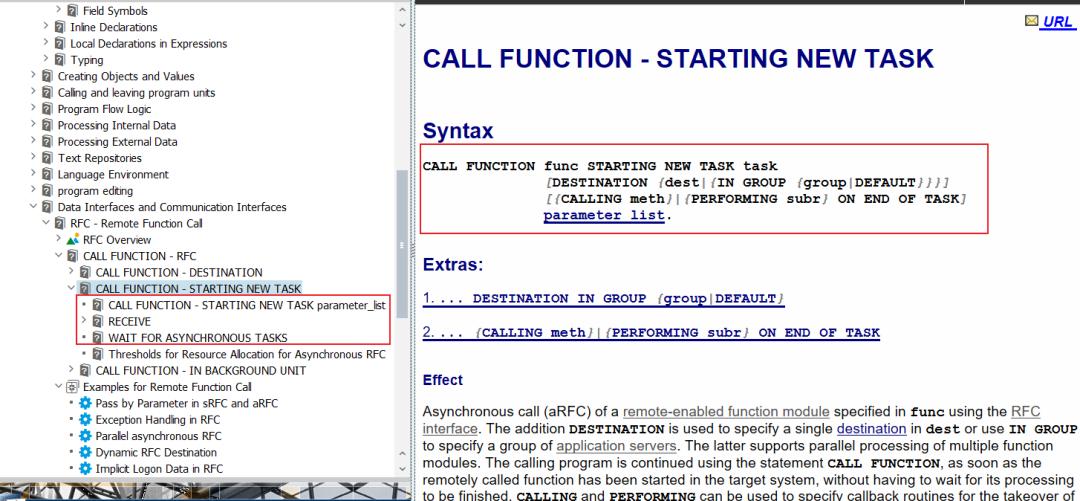The width and height of the screenshot is (1080, 501).
Task: Click the CALL FUNCTION - DESTINATION document icon
Action: click(x=85, y=272)
